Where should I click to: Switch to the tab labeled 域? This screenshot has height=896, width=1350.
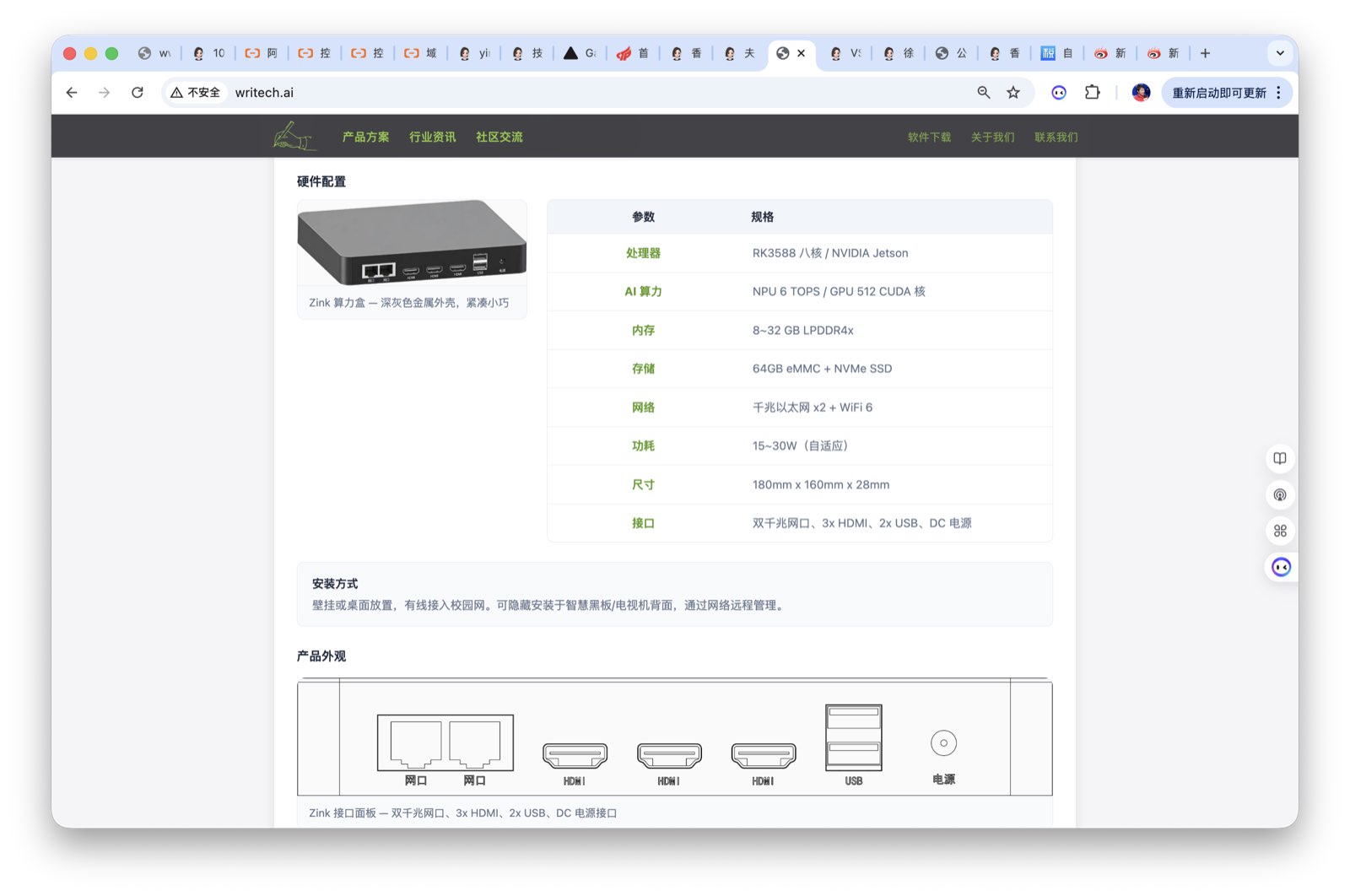click(420, 53)
